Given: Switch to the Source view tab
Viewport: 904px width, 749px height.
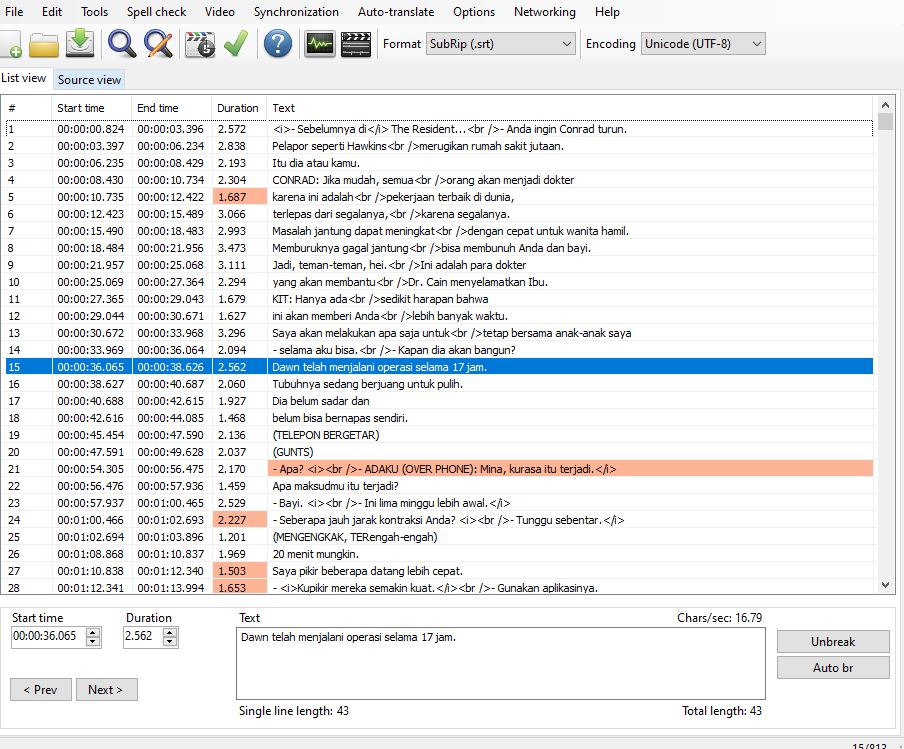Looking at the screenshot, I should click(89, 80).
